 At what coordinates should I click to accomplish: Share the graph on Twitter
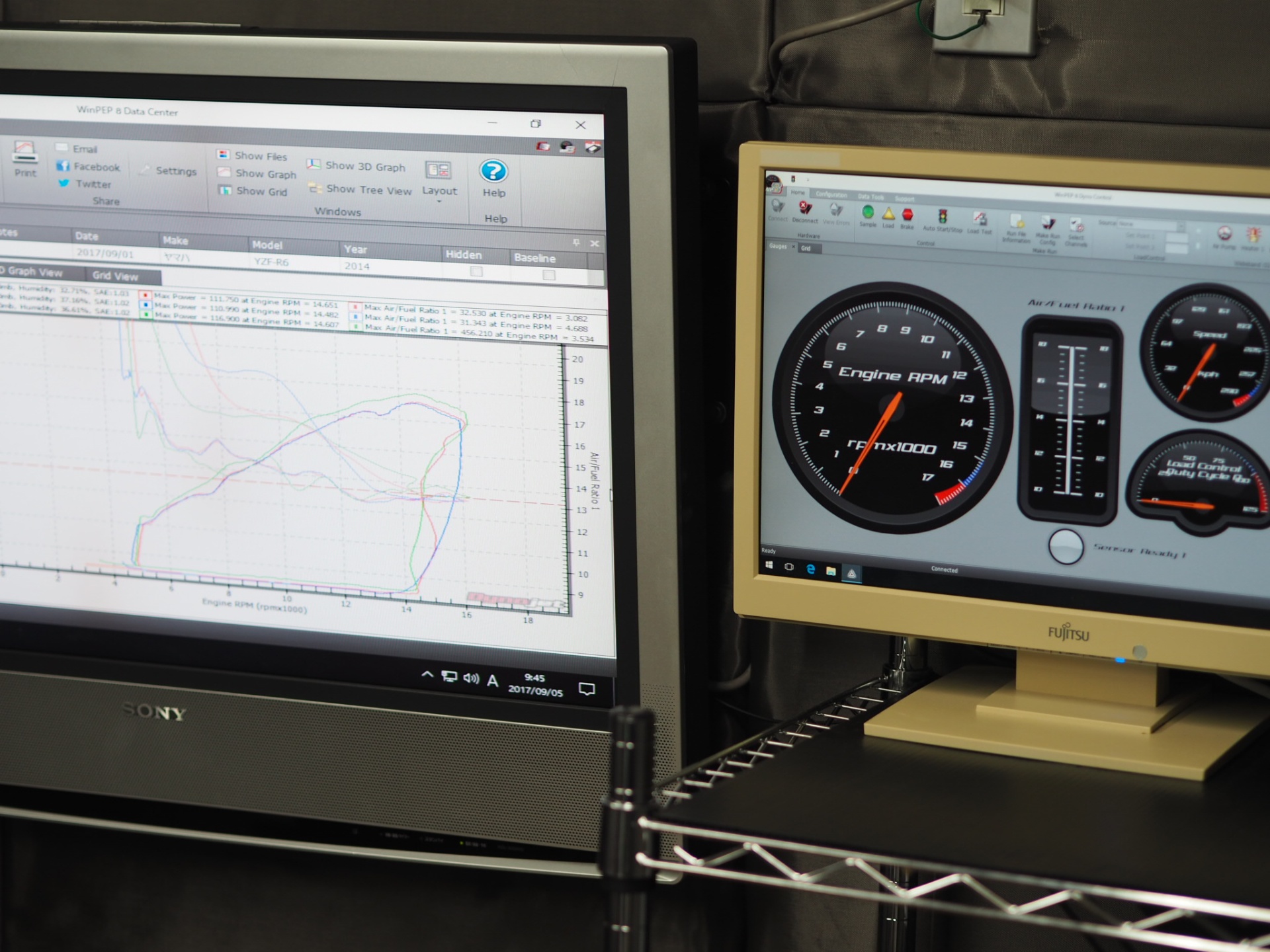coord(85,184)
